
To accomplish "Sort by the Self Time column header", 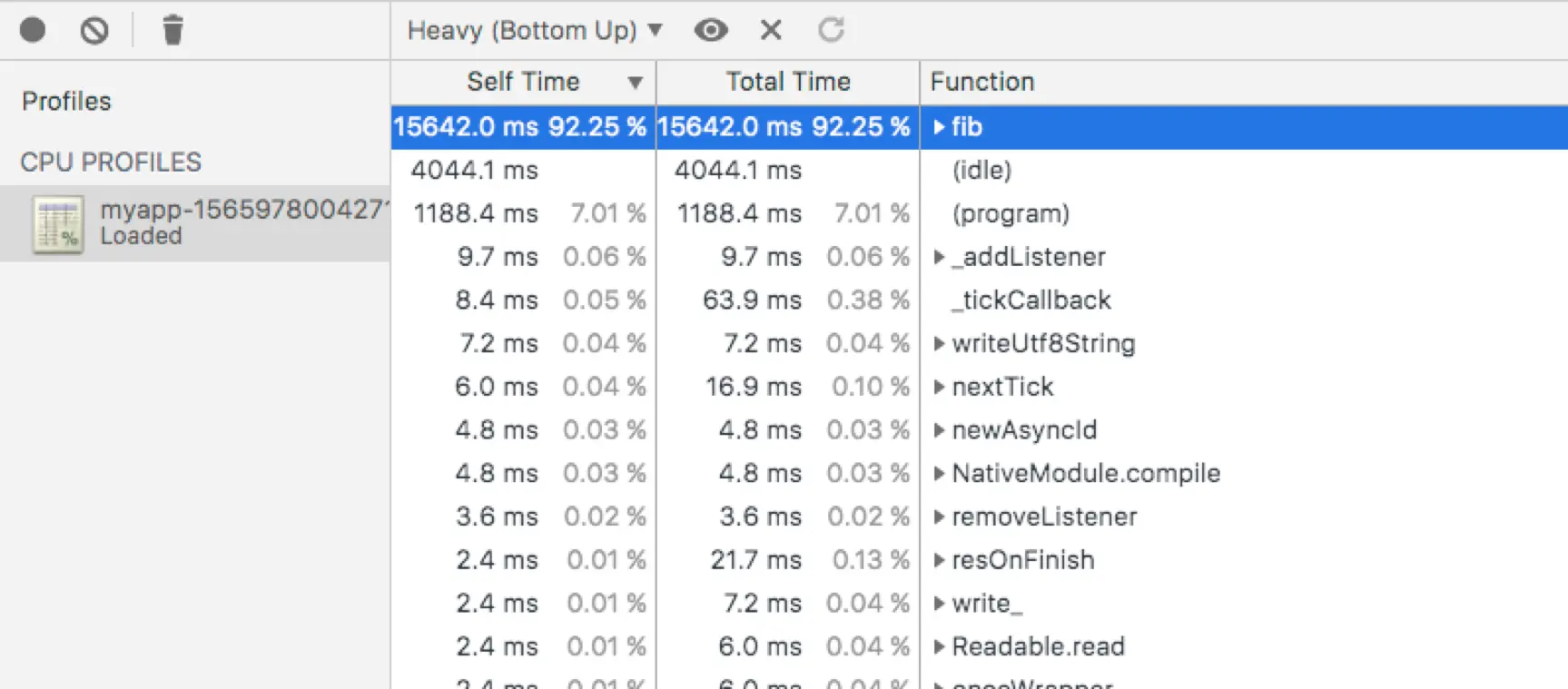I will pyautogui.click(x=523, y=82).
